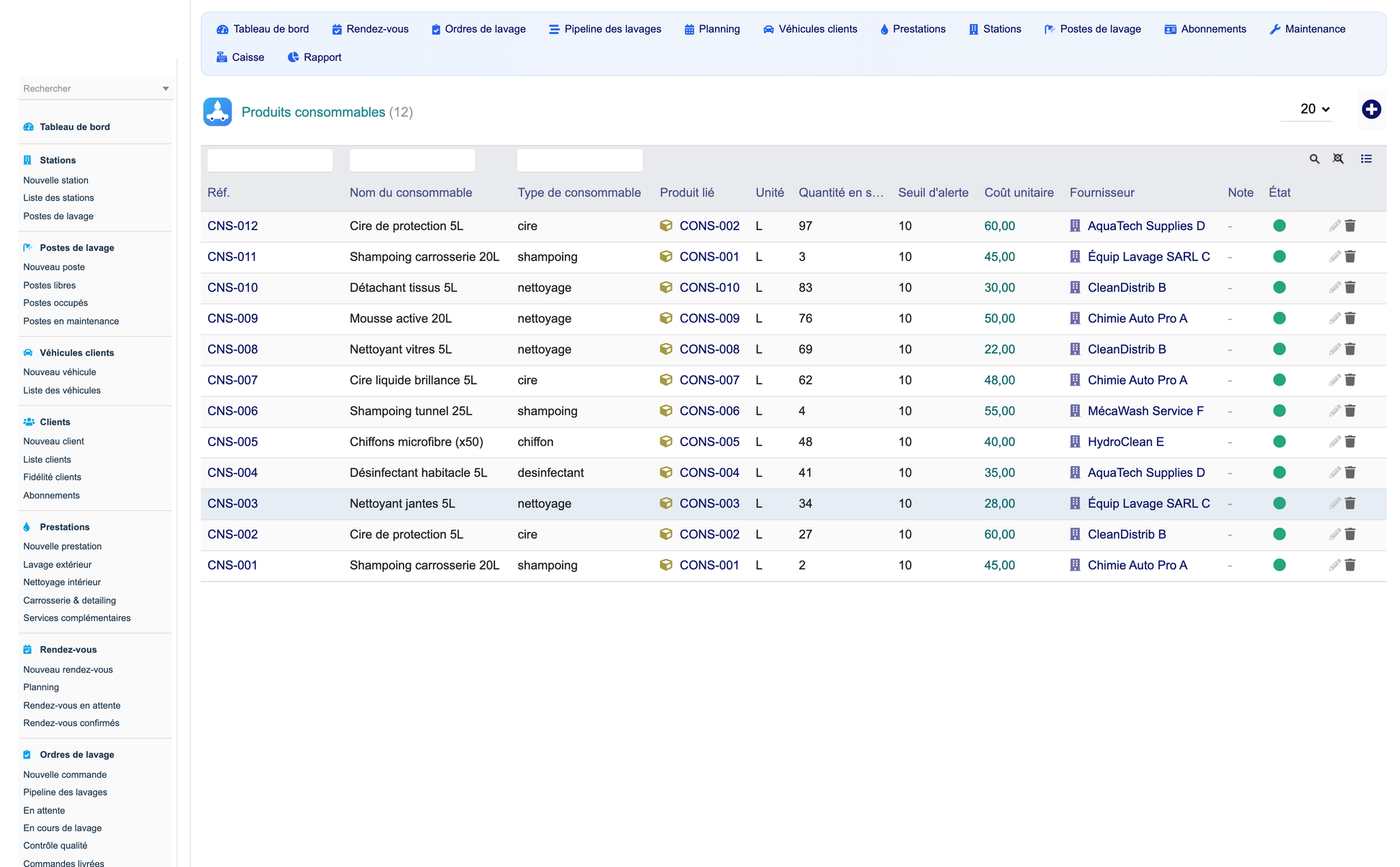Click the cell Chiffons microfibre (x50)
The image size is (1400, 867).
[x=416, y=442]
